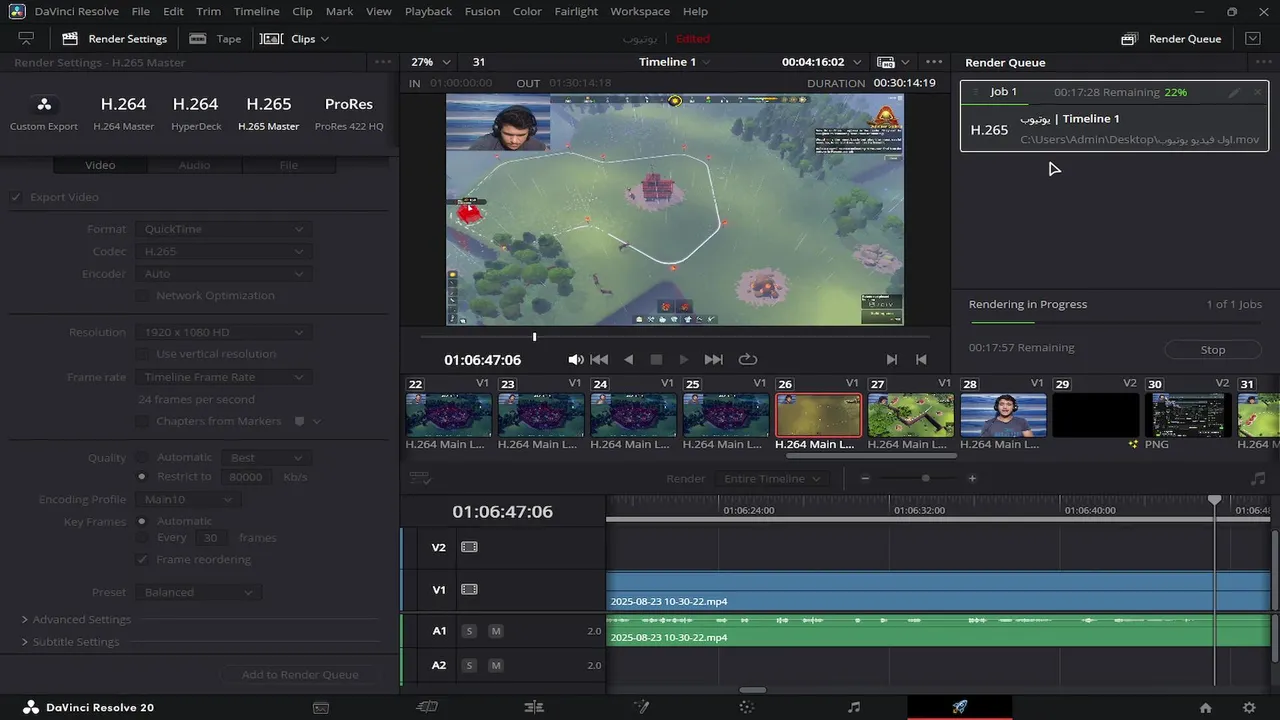Screen dimensions: 1280x720
Task: Toggle the Render Queue panel button
Action: click(1171, 39)
